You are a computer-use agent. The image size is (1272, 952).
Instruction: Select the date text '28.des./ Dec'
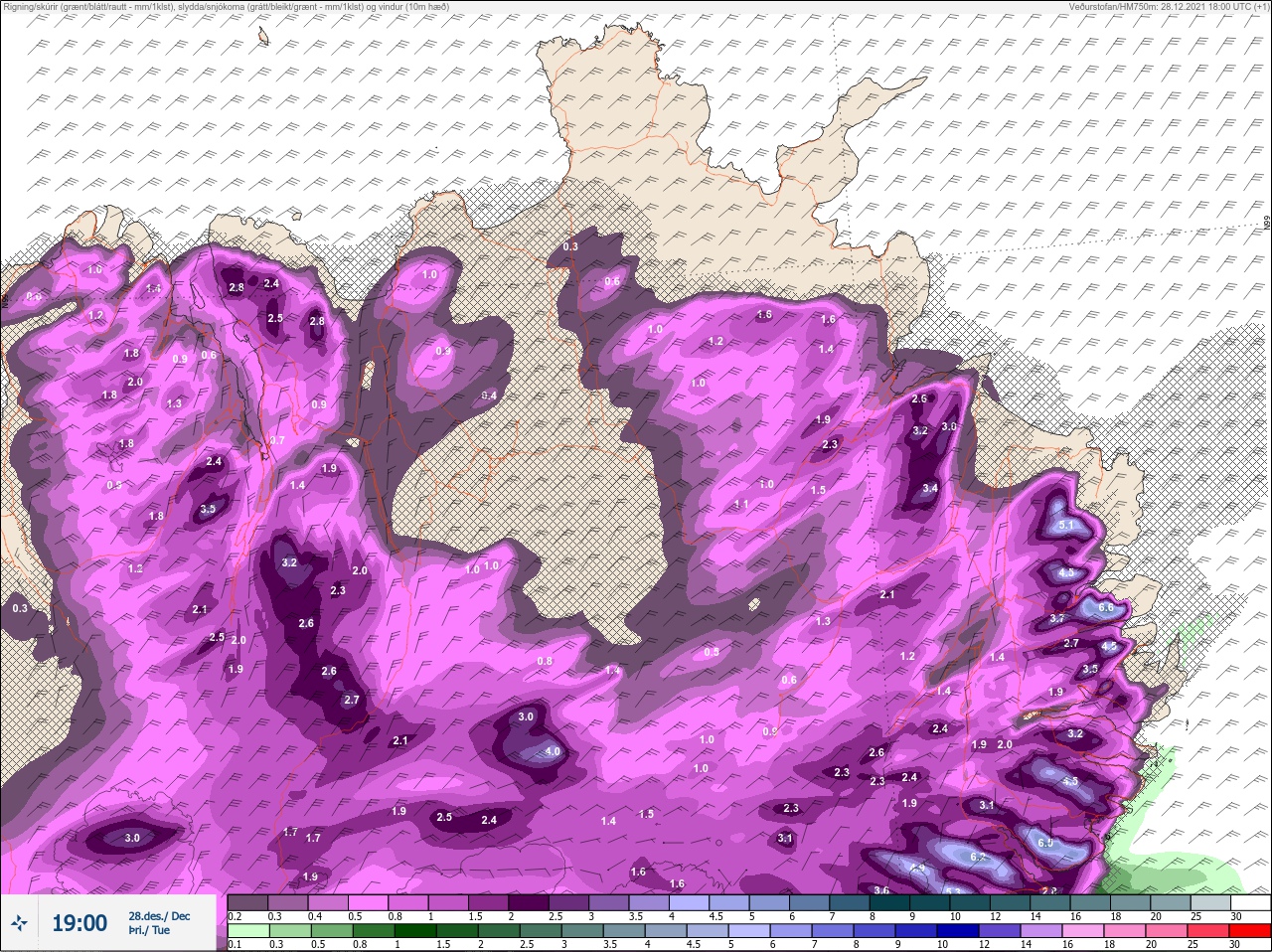(159, 916)
